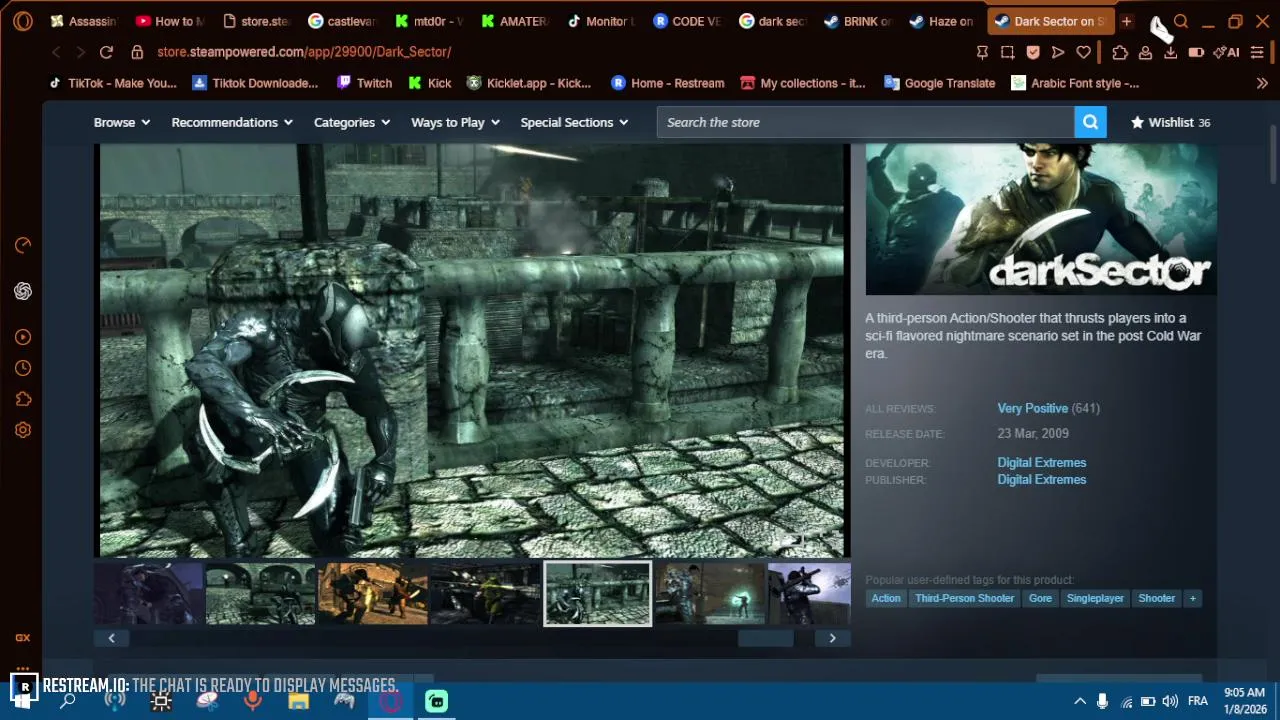Switch to the How to YouTube tab
The width and height of the screenshot is (1280, 720).
170,21
